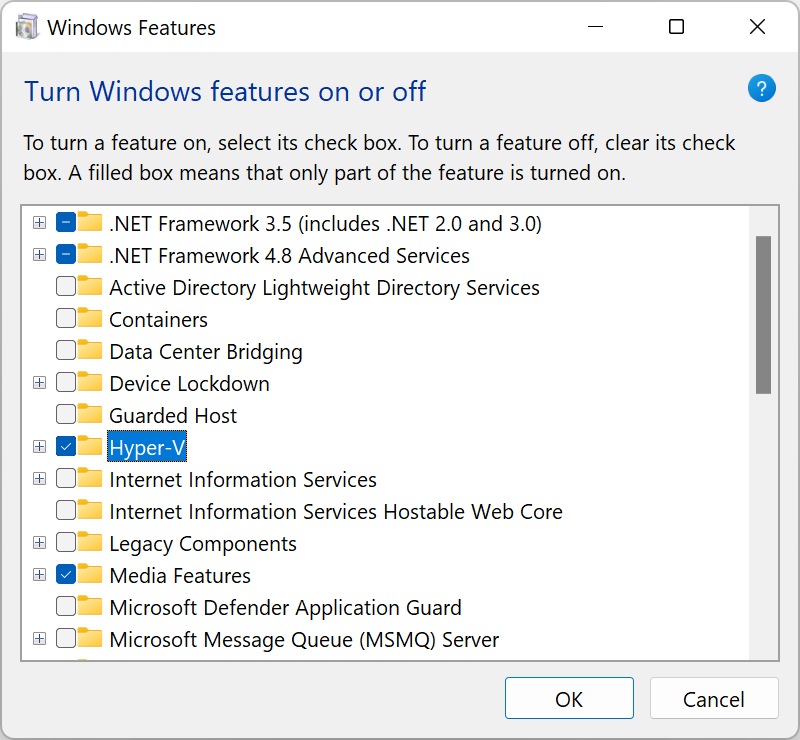This screenshot has height=740, width=800.
Task: Expand the .NET Framework 3.5 tree node
Action: (39, 223)
